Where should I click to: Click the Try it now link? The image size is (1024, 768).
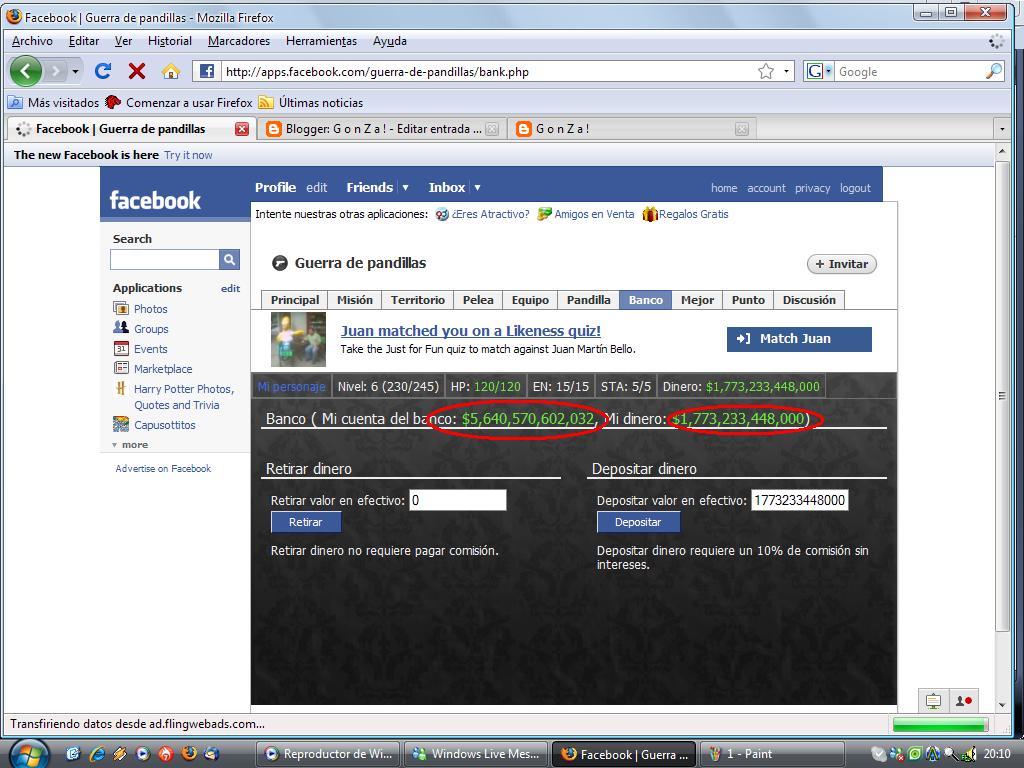[188, 155]
